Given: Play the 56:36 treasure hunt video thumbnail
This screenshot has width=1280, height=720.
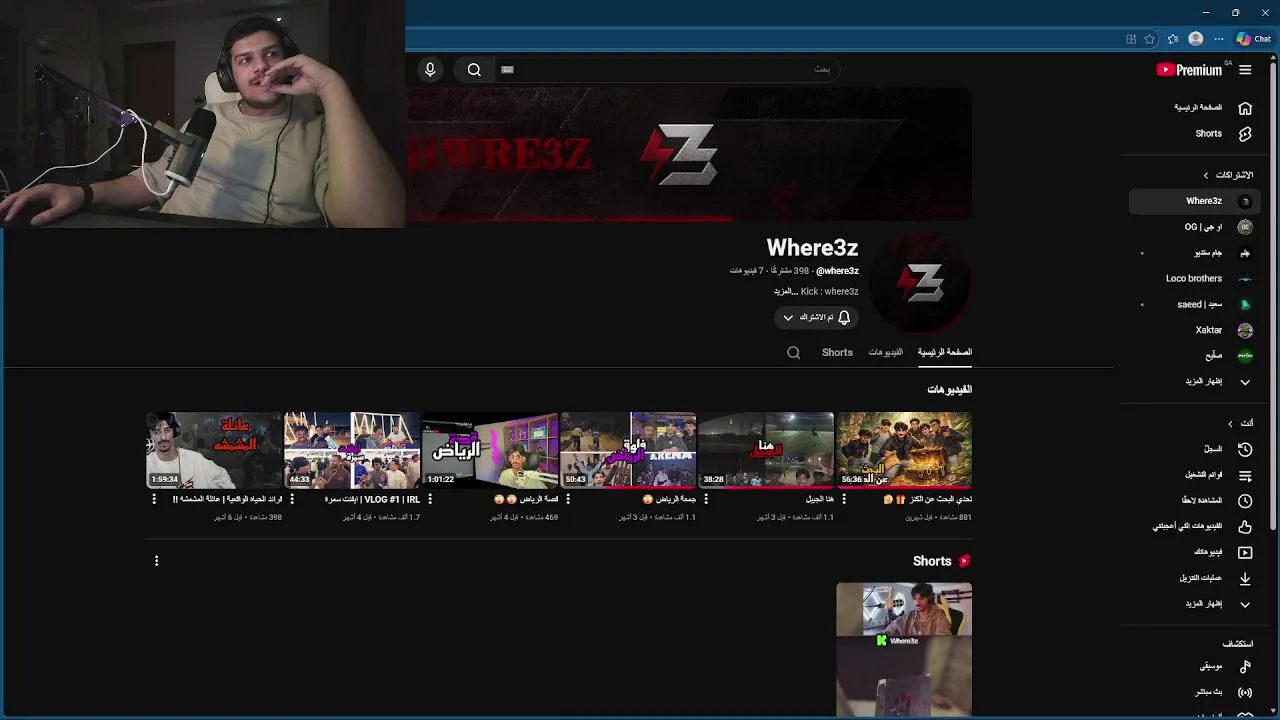Looking at the screenshot, I should (904, 450).
